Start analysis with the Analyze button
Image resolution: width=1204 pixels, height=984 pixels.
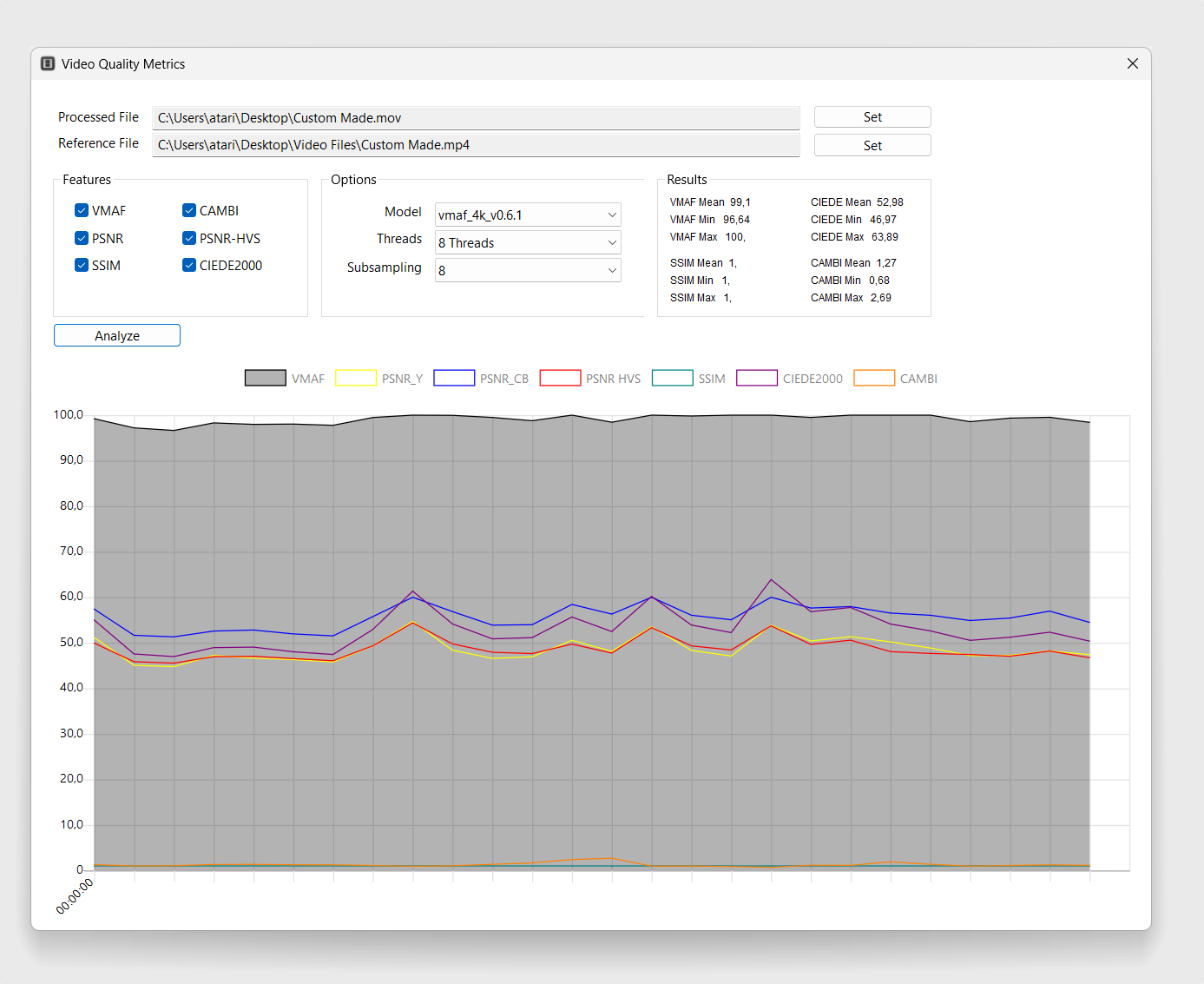click(117, 335)
